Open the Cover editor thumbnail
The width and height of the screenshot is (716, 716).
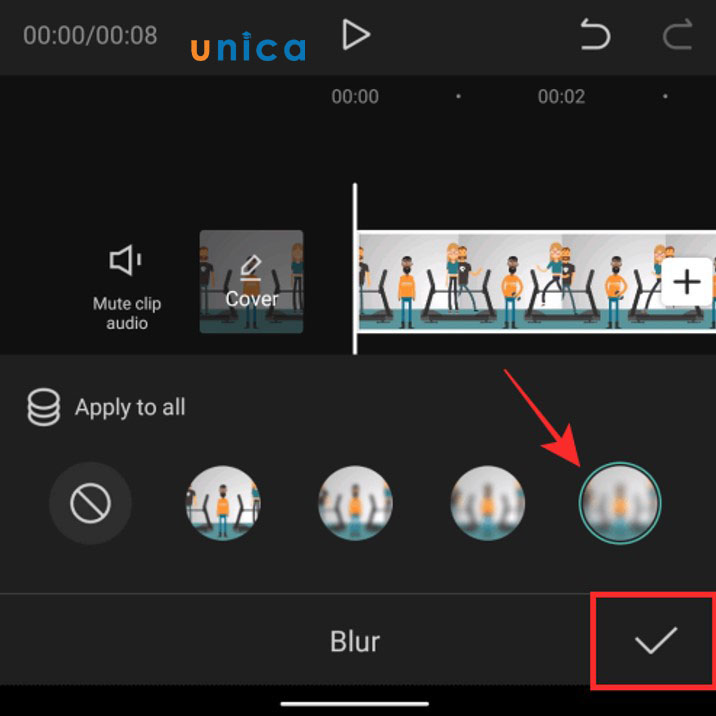pos(251,282)
